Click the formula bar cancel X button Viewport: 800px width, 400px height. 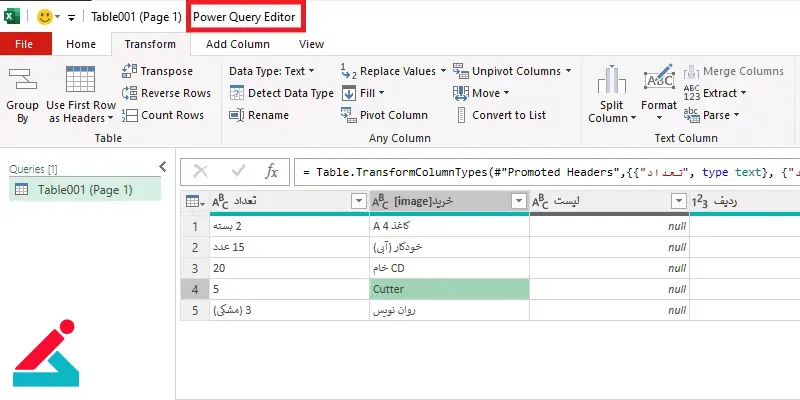(x=201, y=172)
